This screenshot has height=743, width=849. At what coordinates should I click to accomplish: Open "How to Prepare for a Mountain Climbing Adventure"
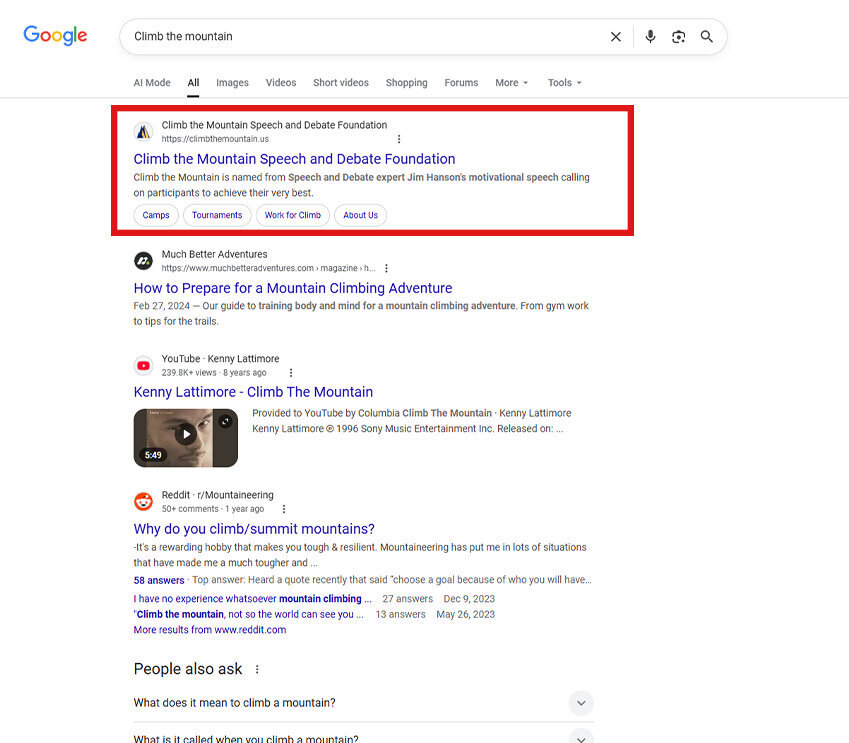(293, 288)
